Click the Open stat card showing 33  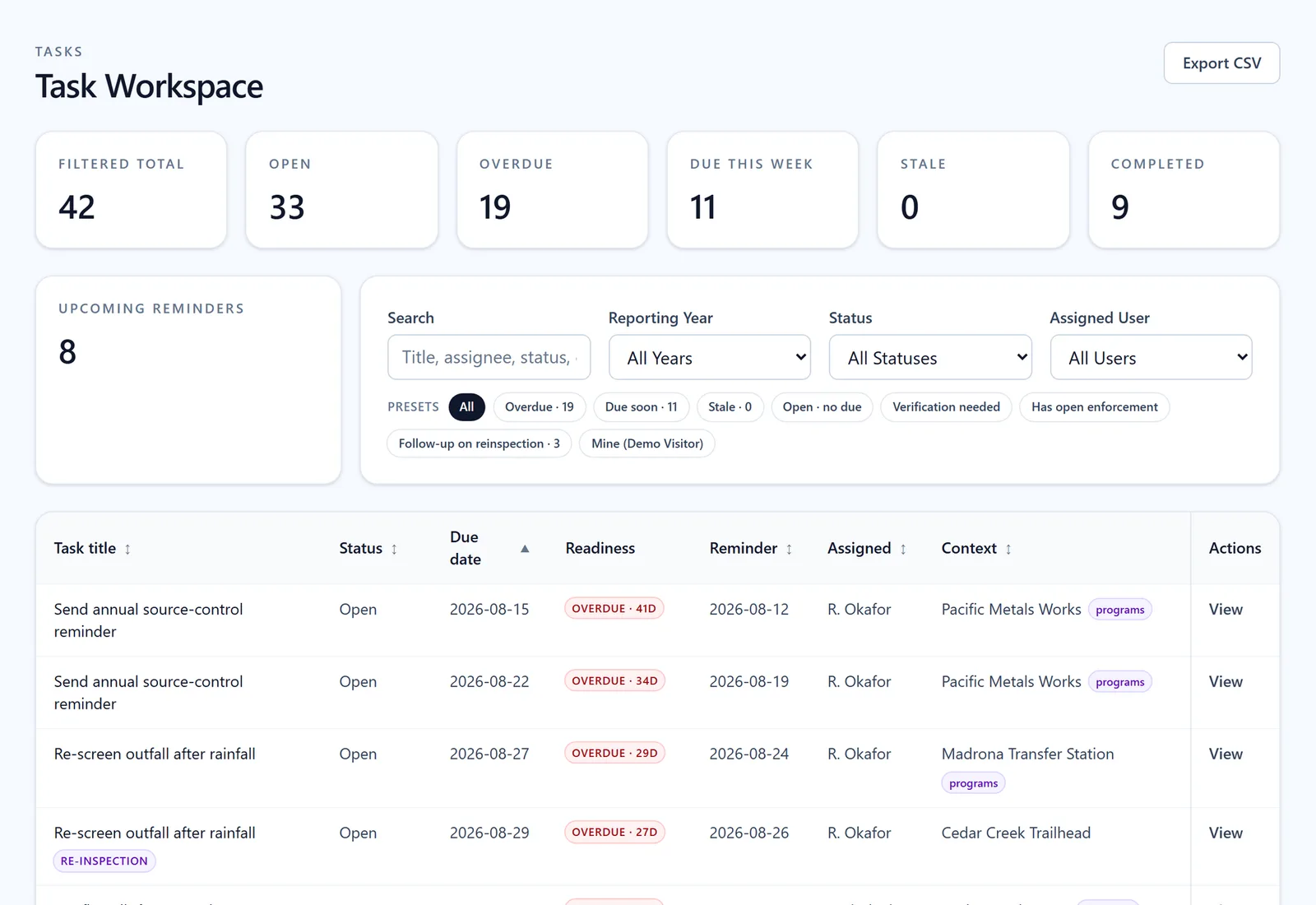[x=342, y=190]
